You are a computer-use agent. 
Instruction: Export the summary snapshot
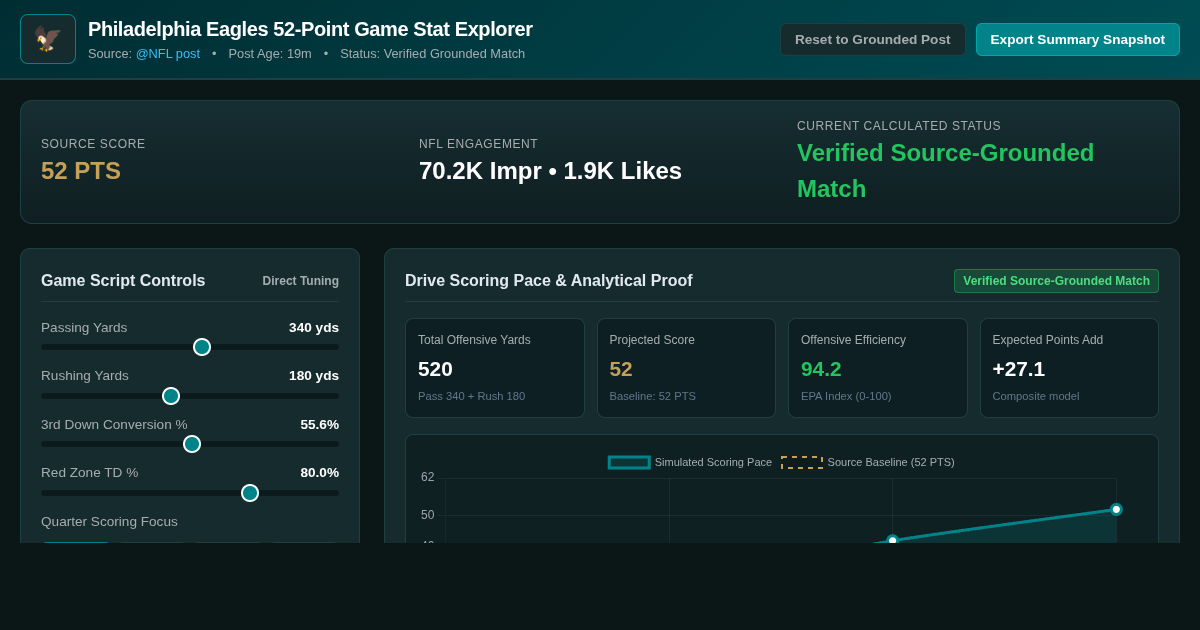1078,39
